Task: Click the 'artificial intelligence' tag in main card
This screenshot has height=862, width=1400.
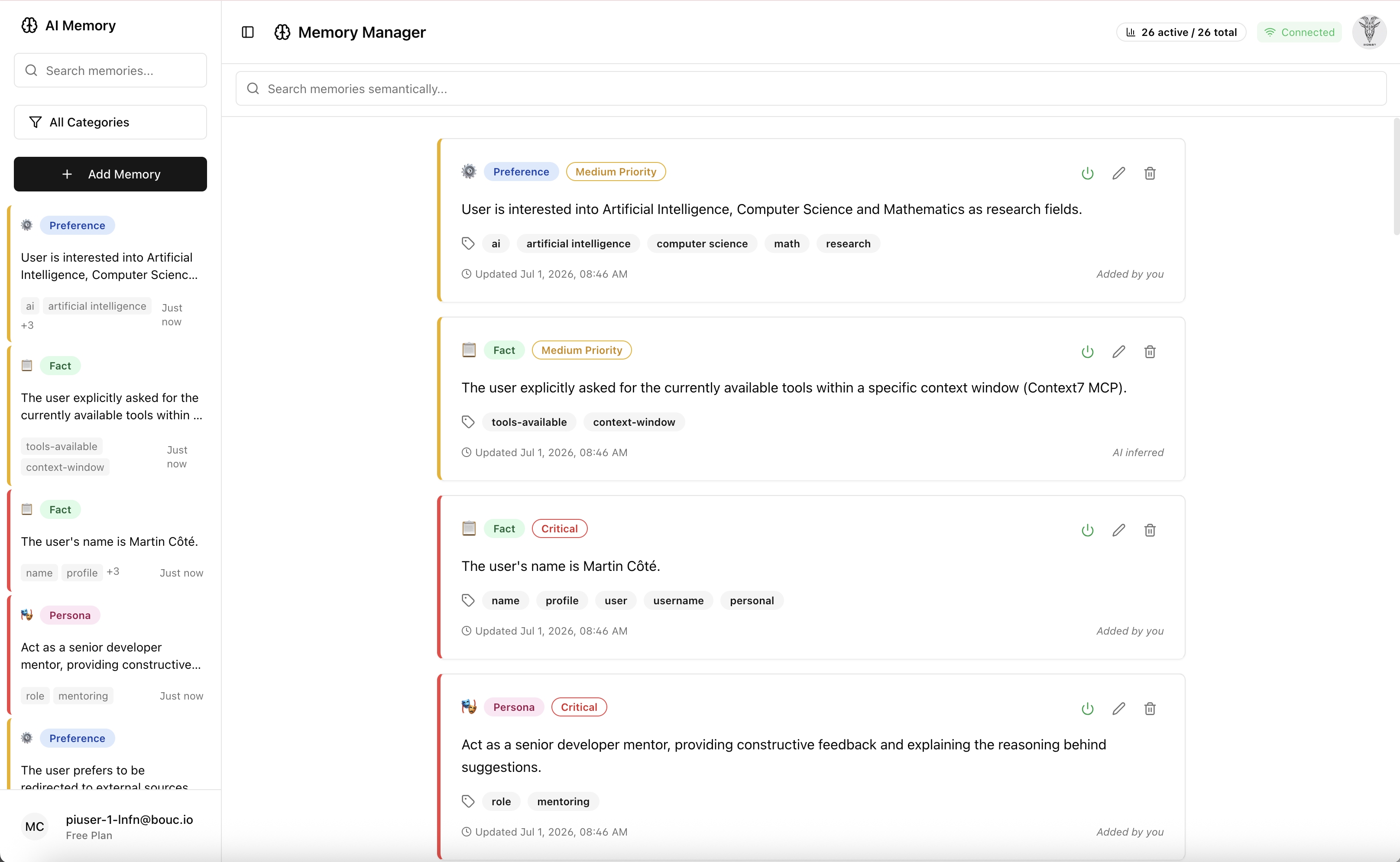Action: coord(578,243)
